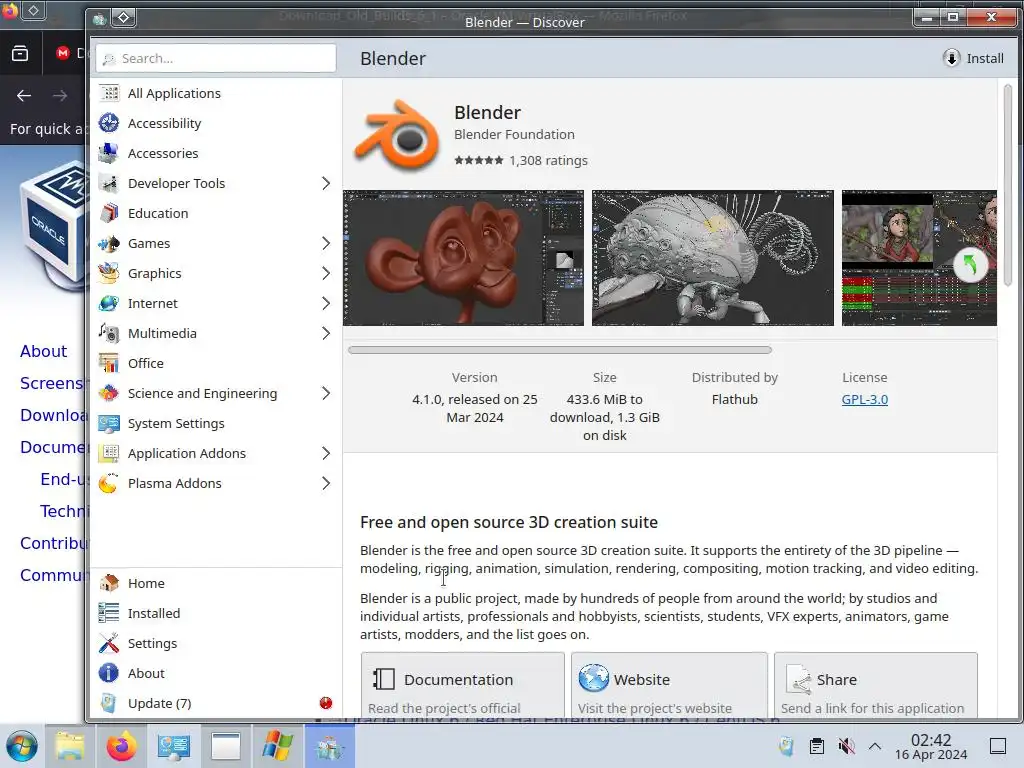Click the All Applications category icon
Viewport: 1024px width, 768px height.
coord(109,93)
